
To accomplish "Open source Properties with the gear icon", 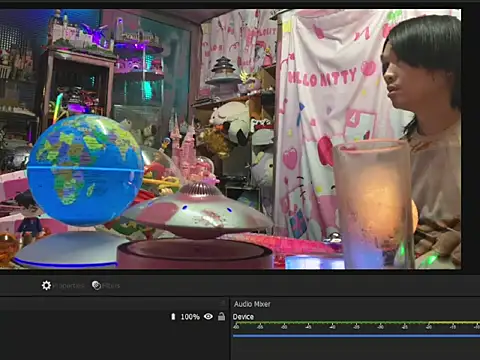I will [63, 286].
